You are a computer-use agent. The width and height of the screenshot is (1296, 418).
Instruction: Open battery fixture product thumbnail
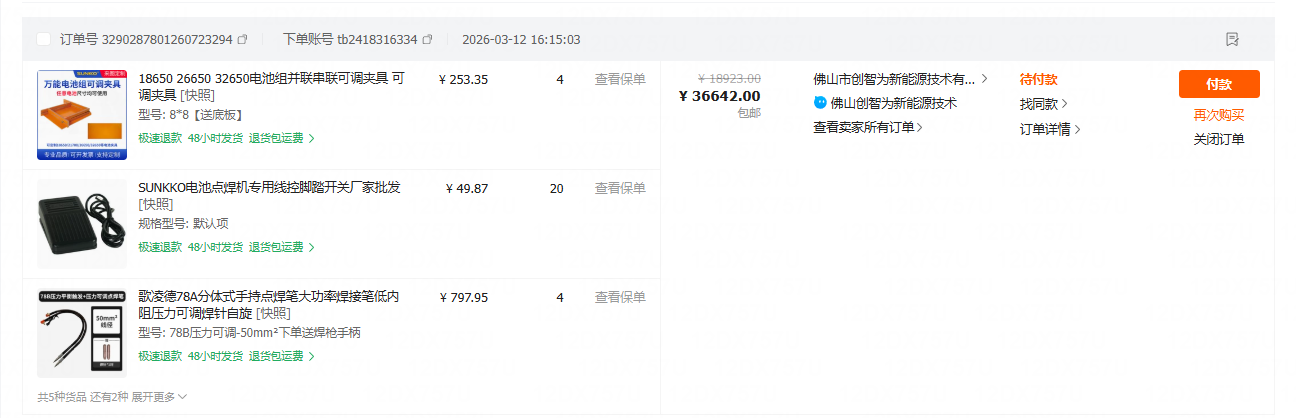(82, 115)
